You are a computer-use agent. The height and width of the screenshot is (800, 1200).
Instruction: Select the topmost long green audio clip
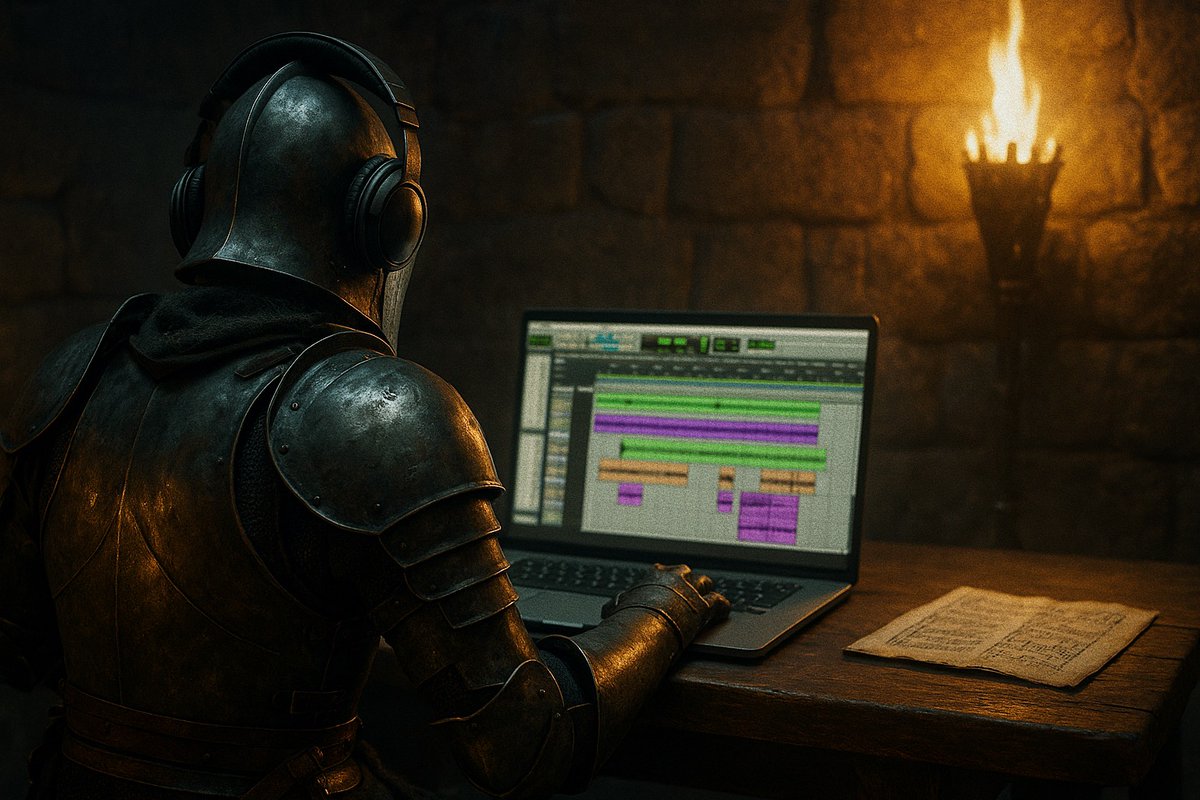pos(707,405)
